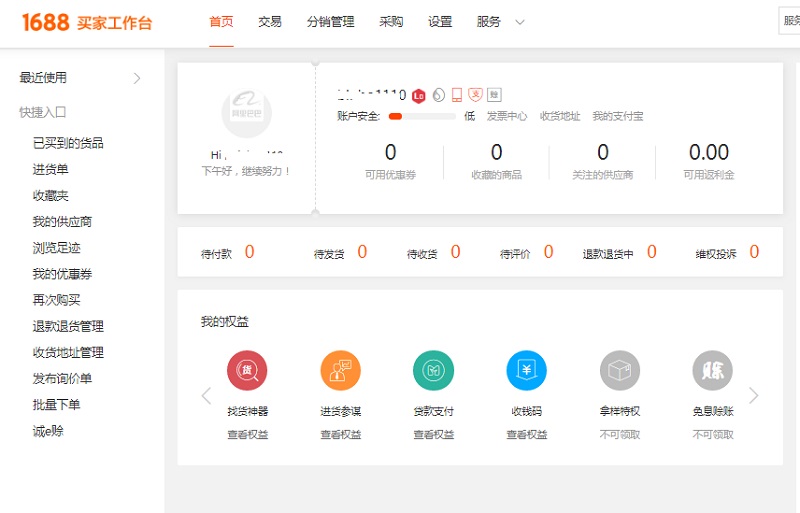Click the red hexagon member level badge
This screenshot has height=513, width=800.
[x=419, y=95]
